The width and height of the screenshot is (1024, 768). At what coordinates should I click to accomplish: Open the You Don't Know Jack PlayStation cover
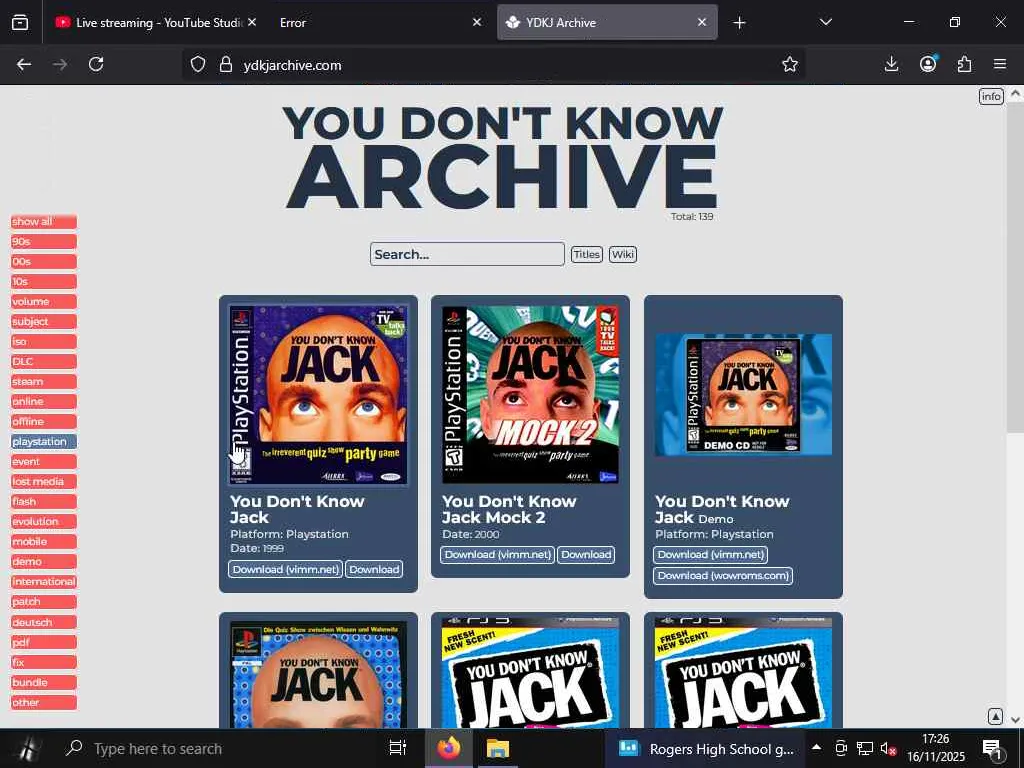[x=318, y=395]
